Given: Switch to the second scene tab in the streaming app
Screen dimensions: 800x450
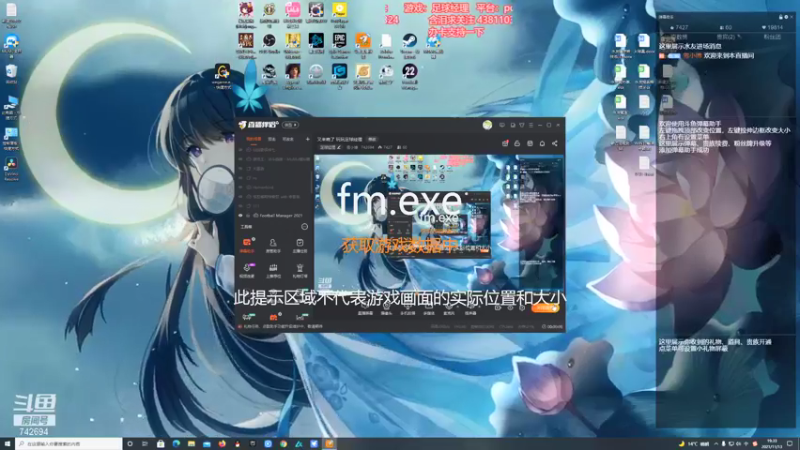Looking at the screenshot, I should click(272, 139).
